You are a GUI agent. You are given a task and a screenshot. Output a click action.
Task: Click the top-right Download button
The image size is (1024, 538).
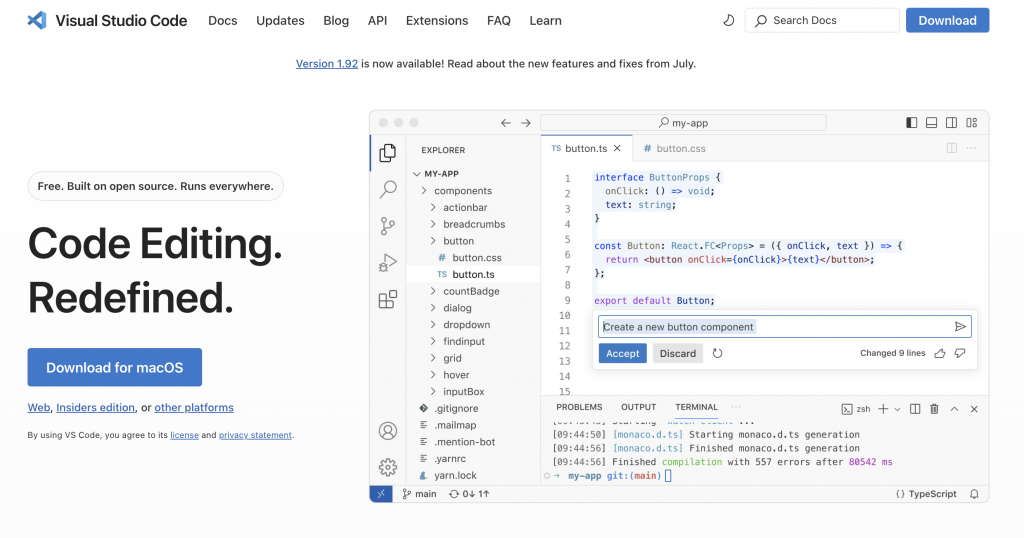point(947,20)
